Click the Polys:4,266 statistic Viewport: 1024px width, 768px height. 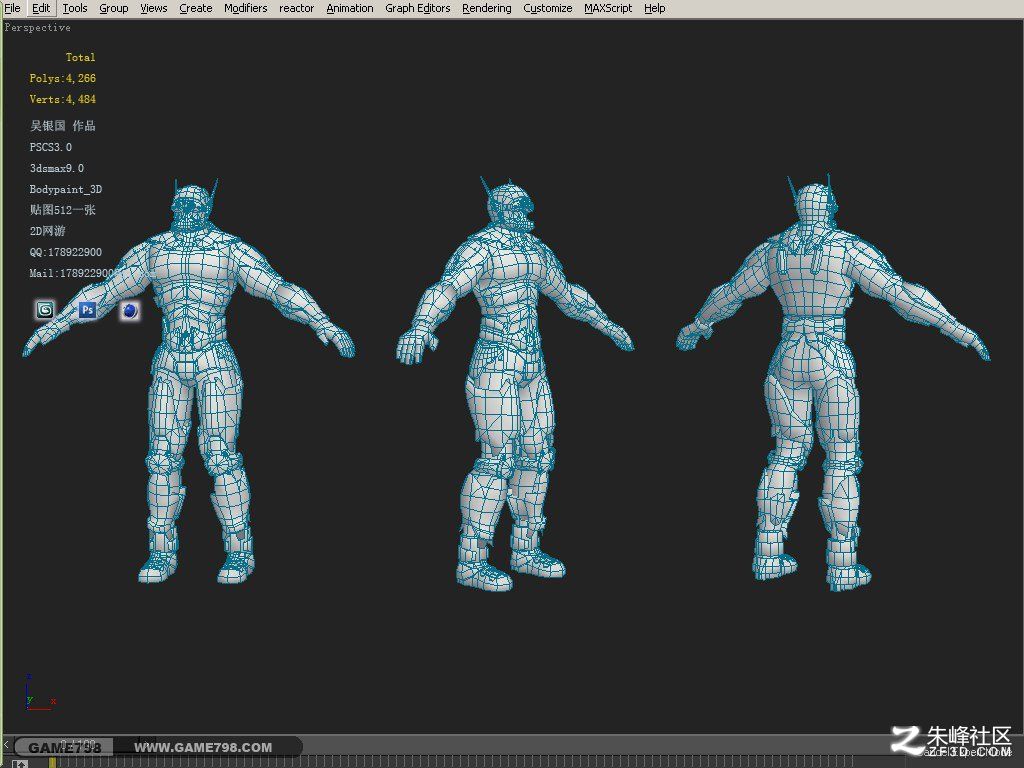pos(63,78)
